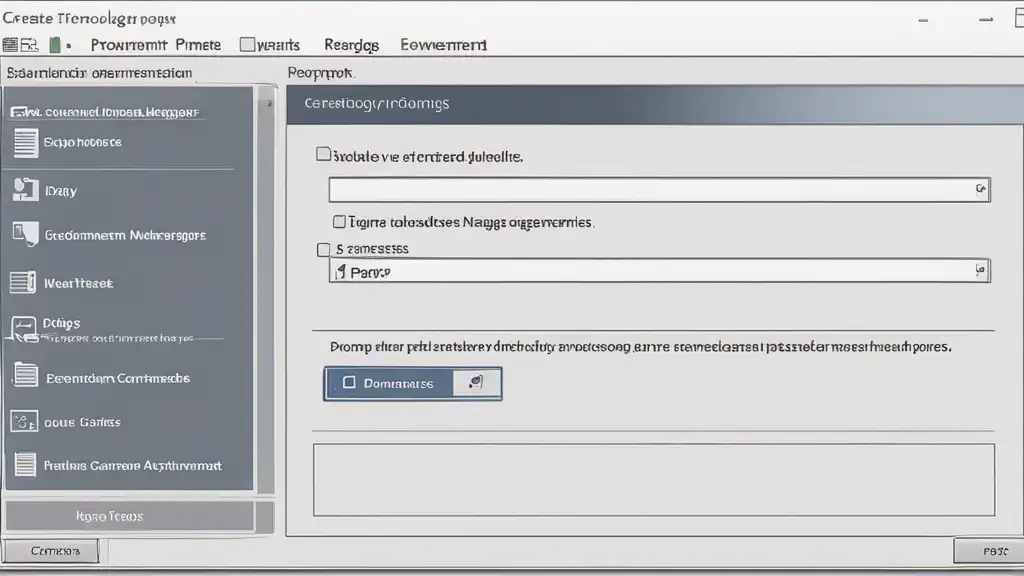Click the sidebar header 'Ewl couemel tonoen'
Screen dimensions: 1024x576
[104, 112]
